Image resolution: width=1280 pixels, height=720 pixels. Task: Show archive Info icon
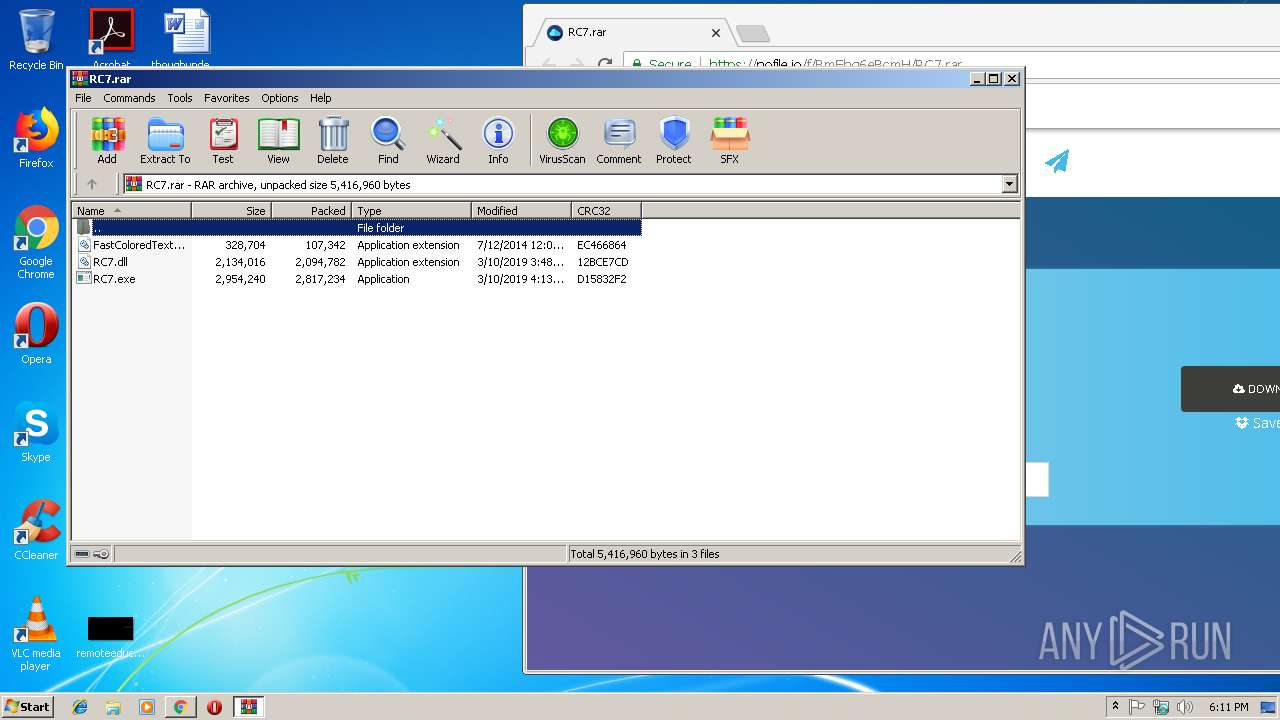(x=498, y=140)
